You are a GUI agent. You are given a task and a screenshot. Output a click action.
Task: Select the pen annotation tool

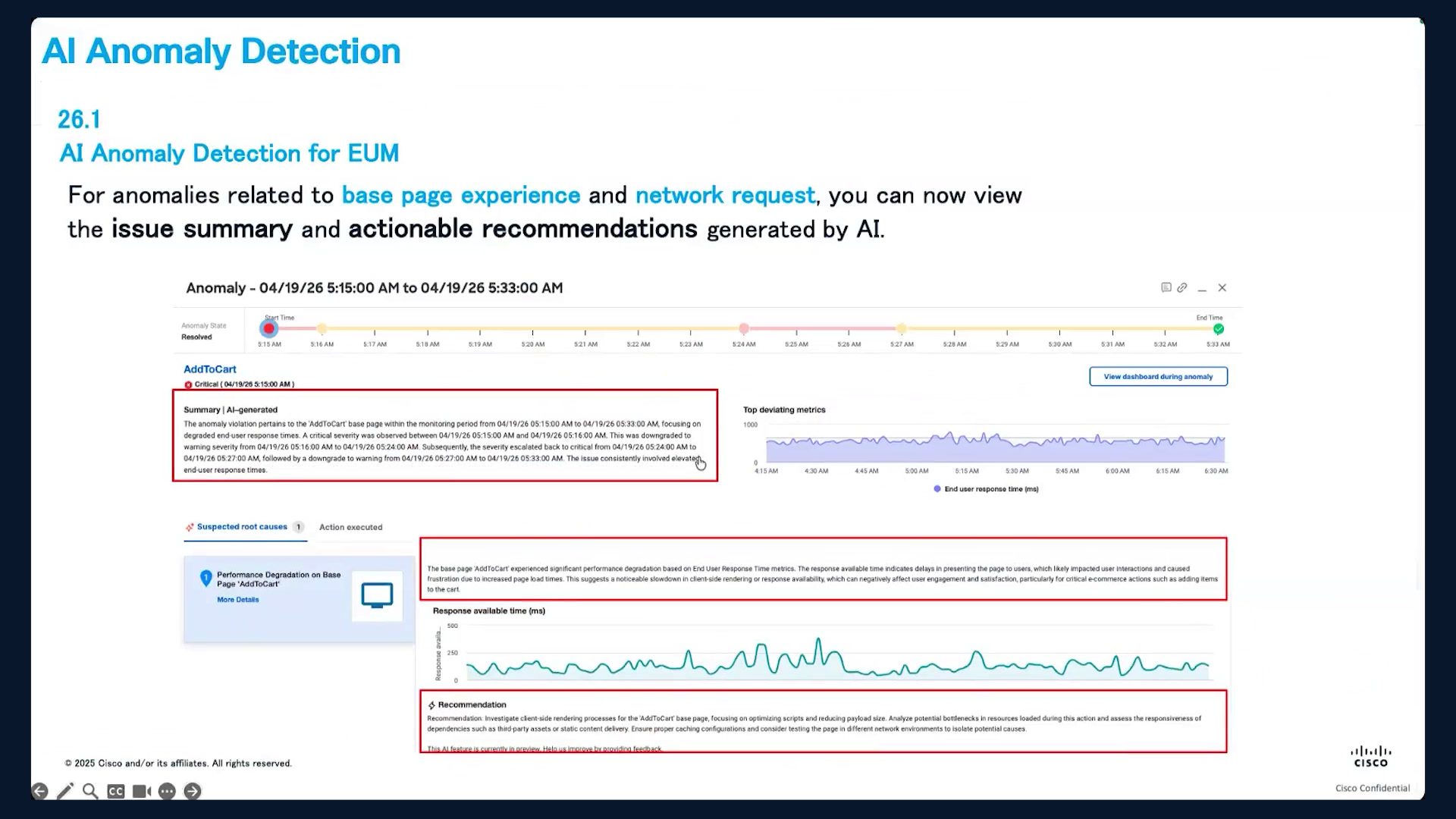tap(65, 791)
